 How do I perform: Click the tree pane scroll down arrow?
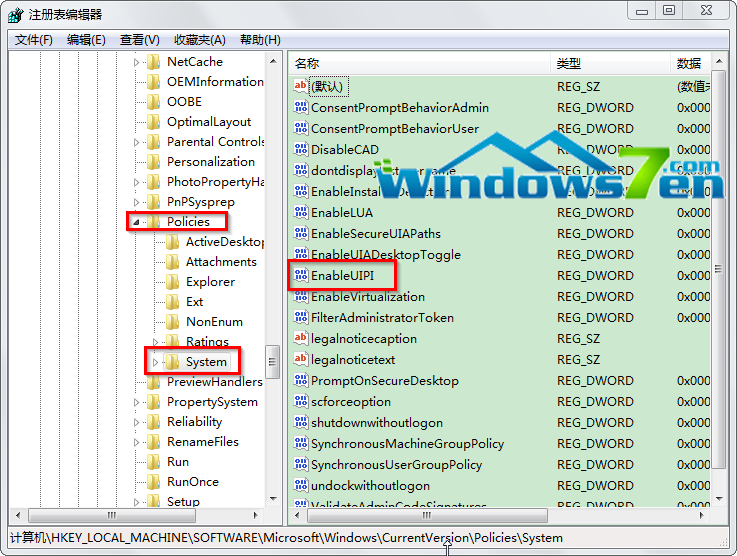(x=273, y=499)
